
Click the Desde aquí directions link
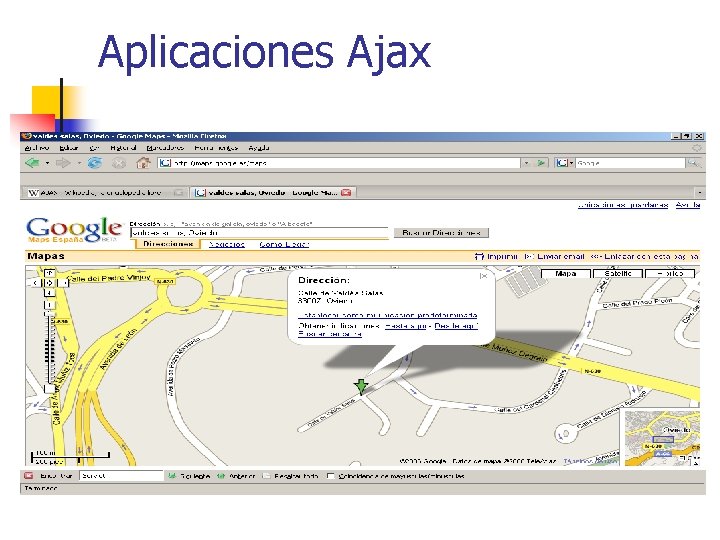456,326
